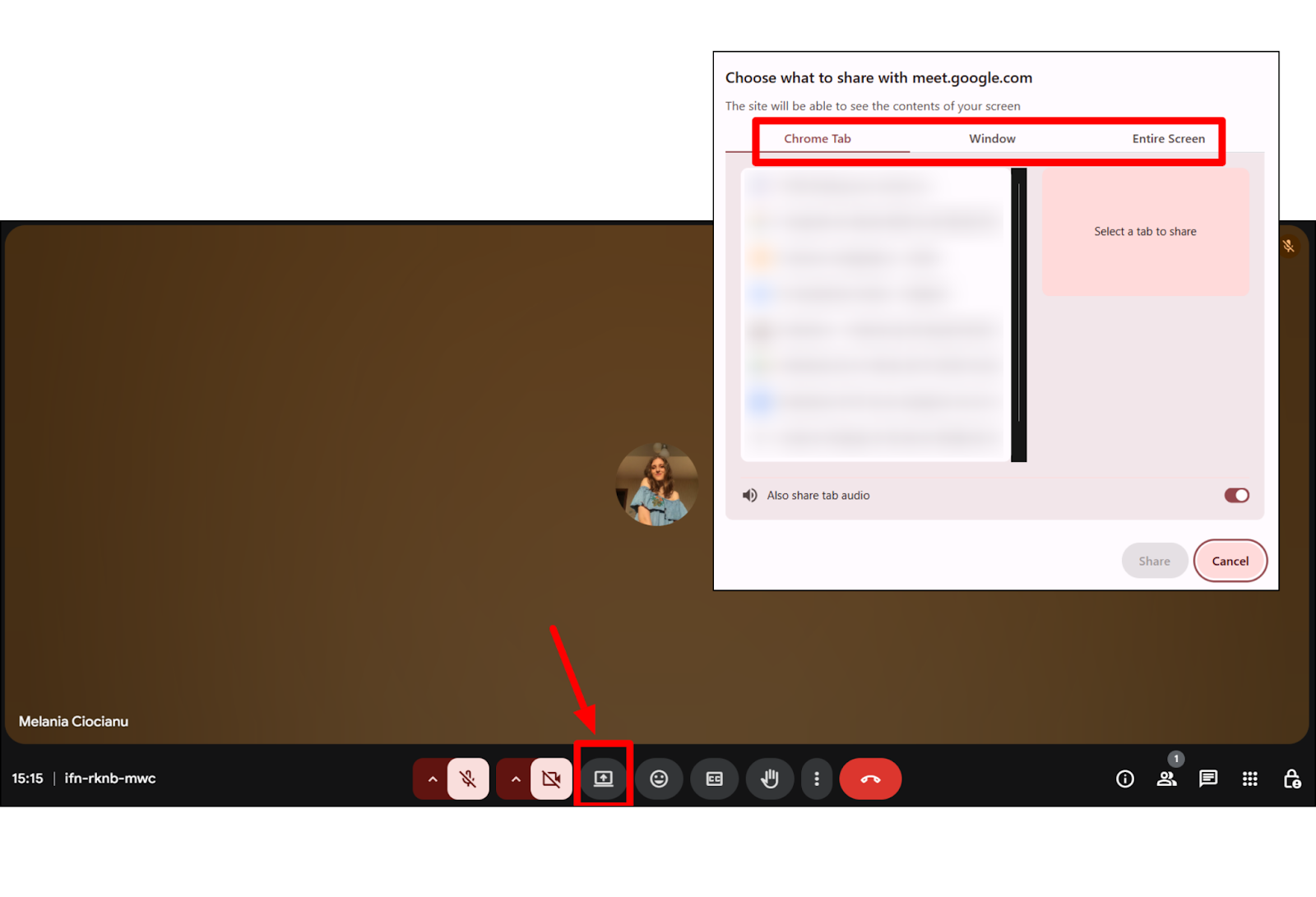This screenshot has width=1316, height=897.
Task: Switch to the Entire Screen tab
Action: [1169, 138]
